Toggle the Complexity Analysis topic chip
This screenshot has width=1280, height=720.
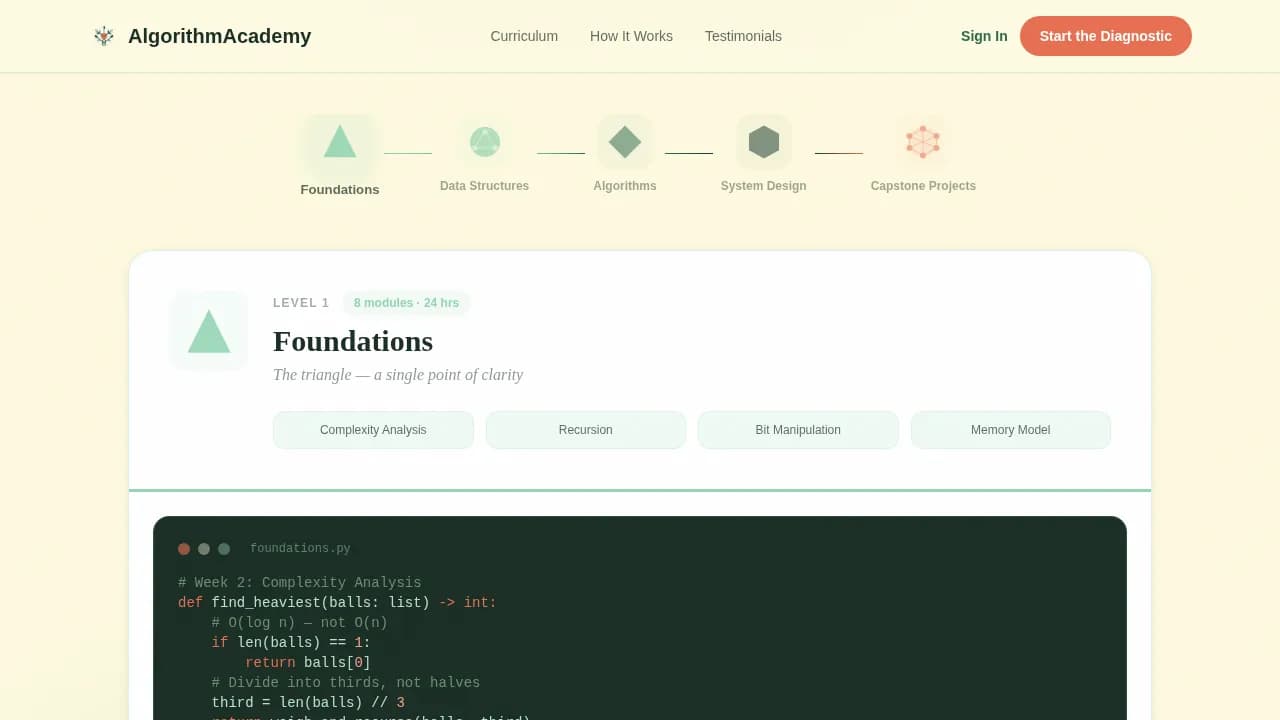(373, 429)
